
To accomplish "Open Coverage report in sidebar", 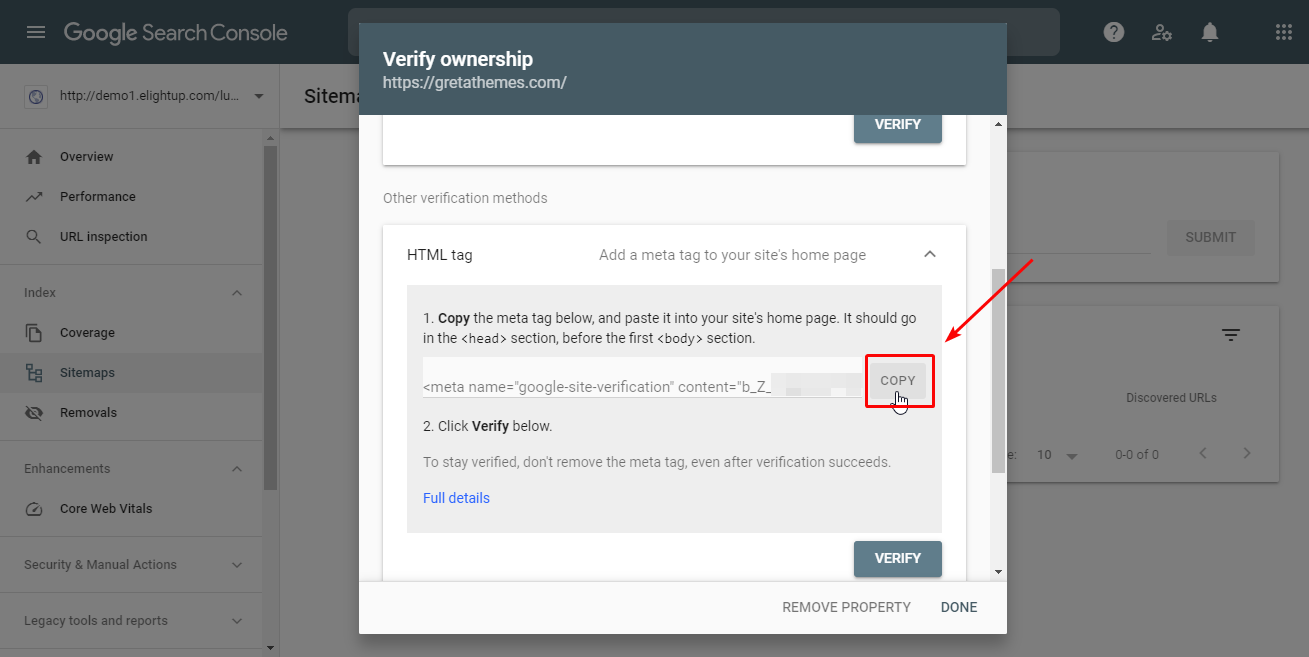I will click(x=87, y=333).
